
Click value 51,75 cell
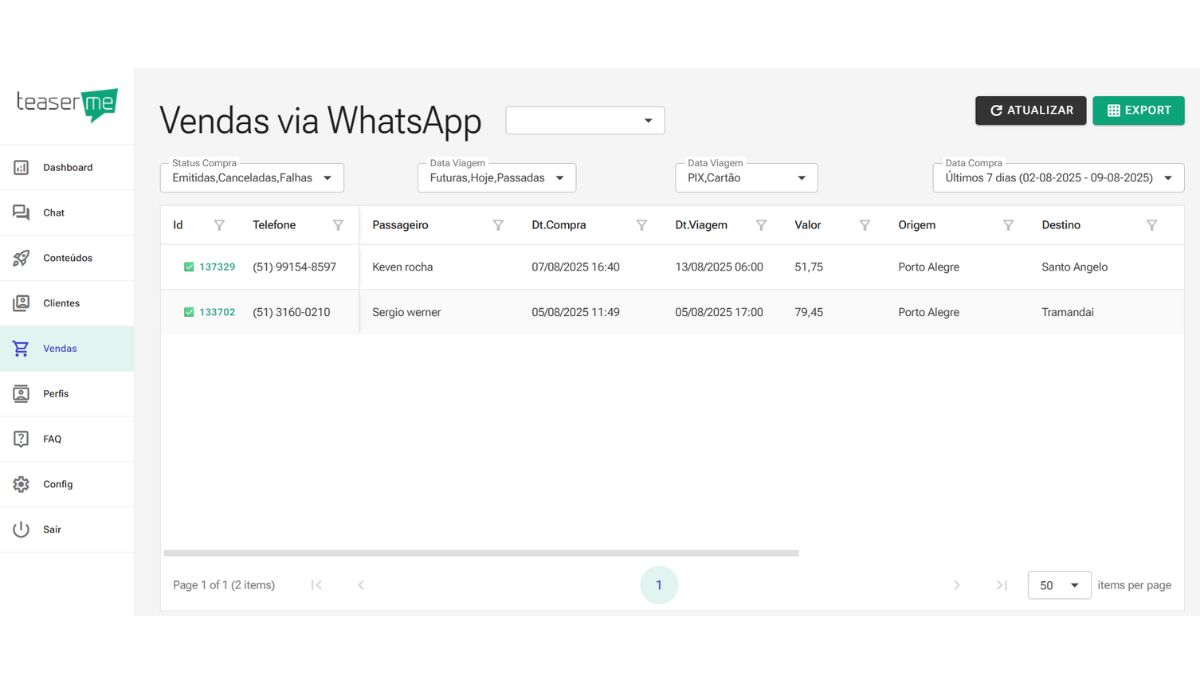pyautogui.click(x=809, y=267)
